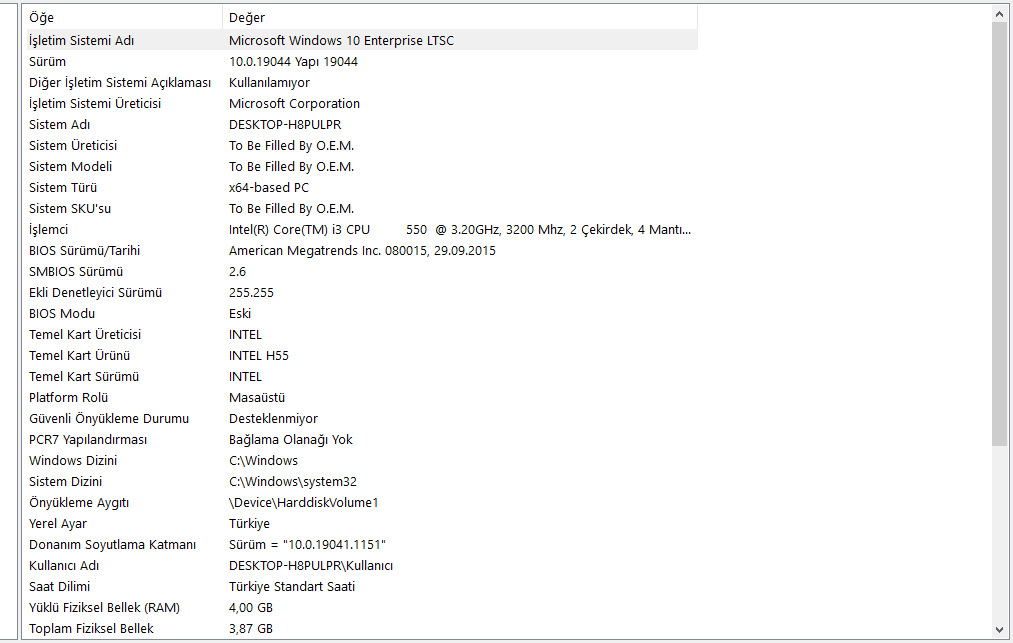Click the Bağlama Olanağı Yok value
Viewport: 1013px width, 643px height.
click(291, 439)
